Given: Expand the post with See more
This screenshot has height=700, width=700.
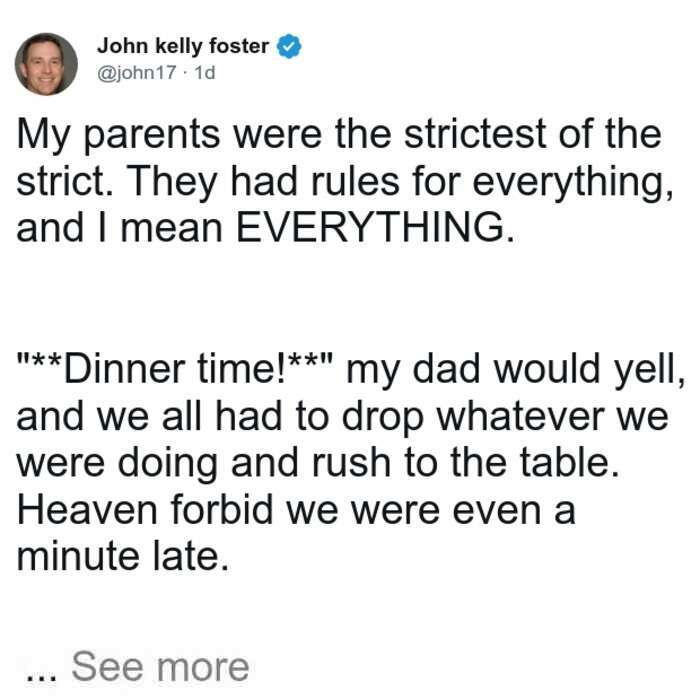Looking at the screenshot, I should pyautogui.click(x=160, y=667).
